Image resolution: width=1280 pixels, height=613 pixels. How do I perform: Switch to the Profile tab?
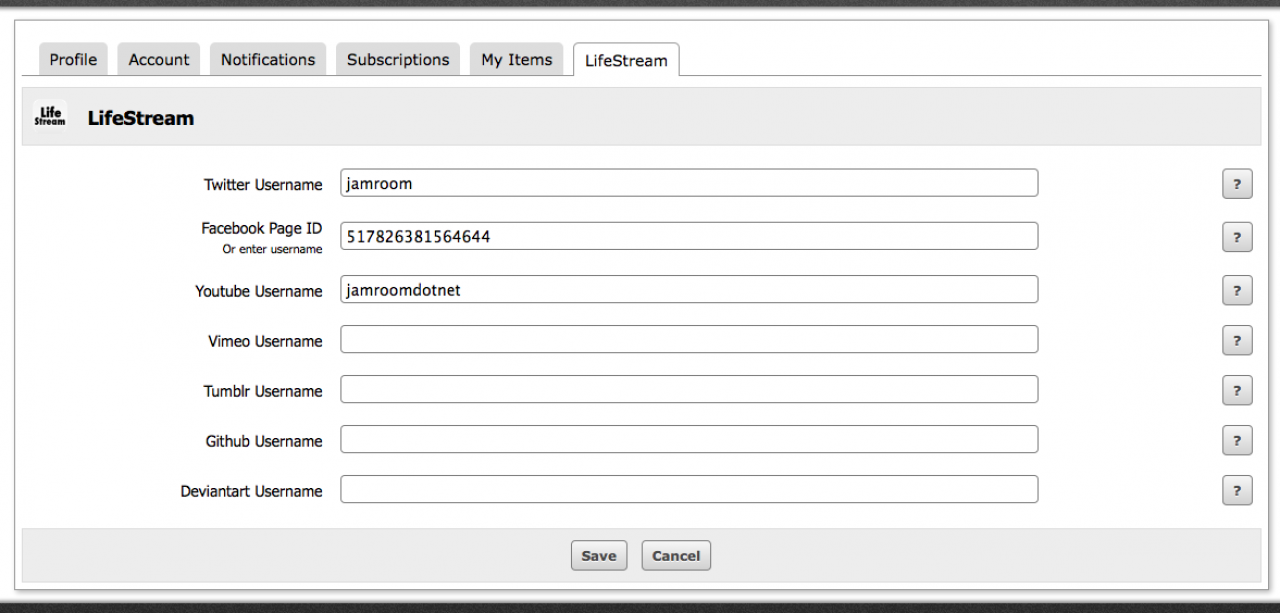(73, 60)
